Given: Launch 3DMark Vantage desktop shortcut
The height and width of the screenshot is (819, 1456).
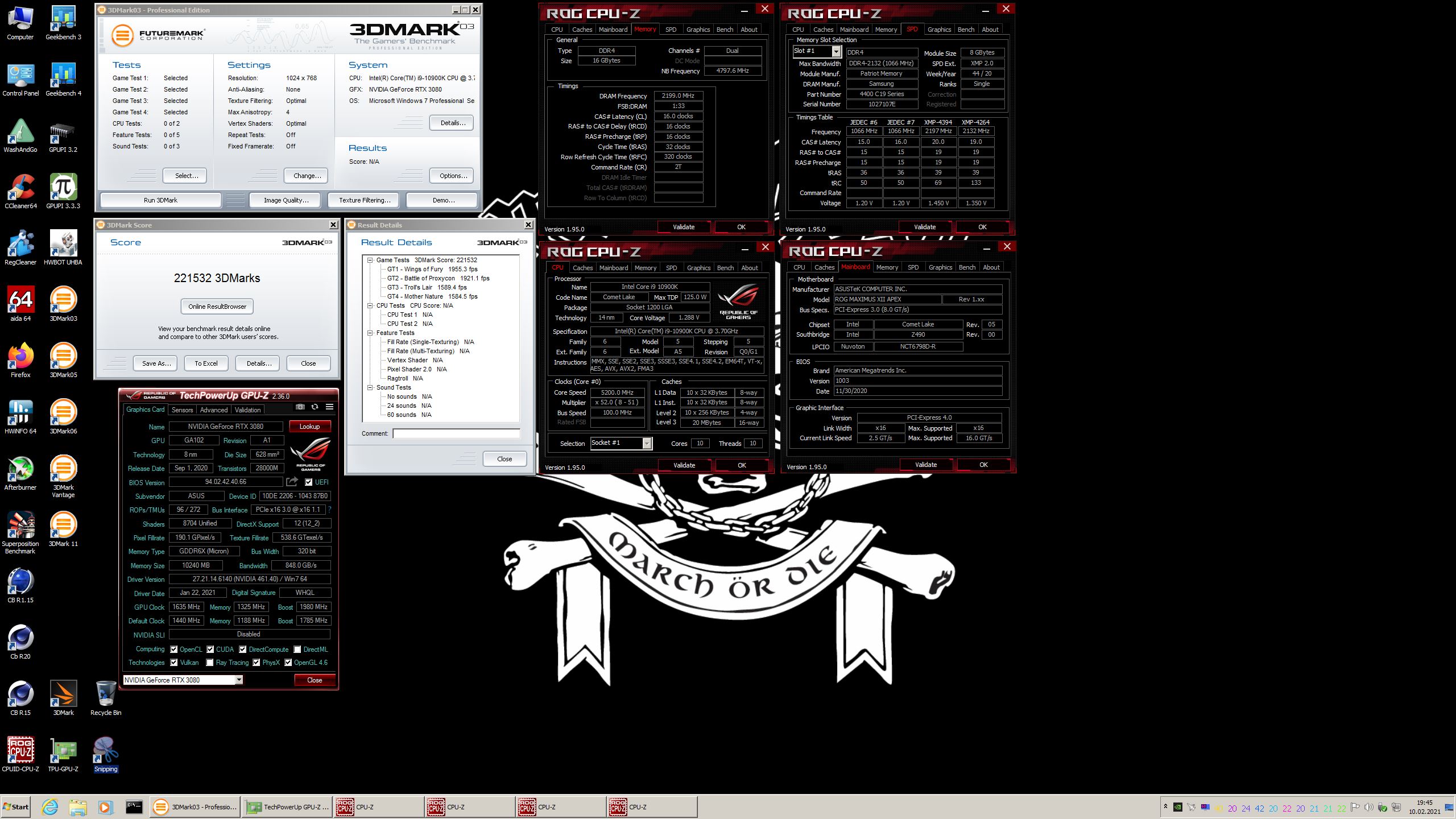Looking at the screenshot, I should tap(63, 477).
